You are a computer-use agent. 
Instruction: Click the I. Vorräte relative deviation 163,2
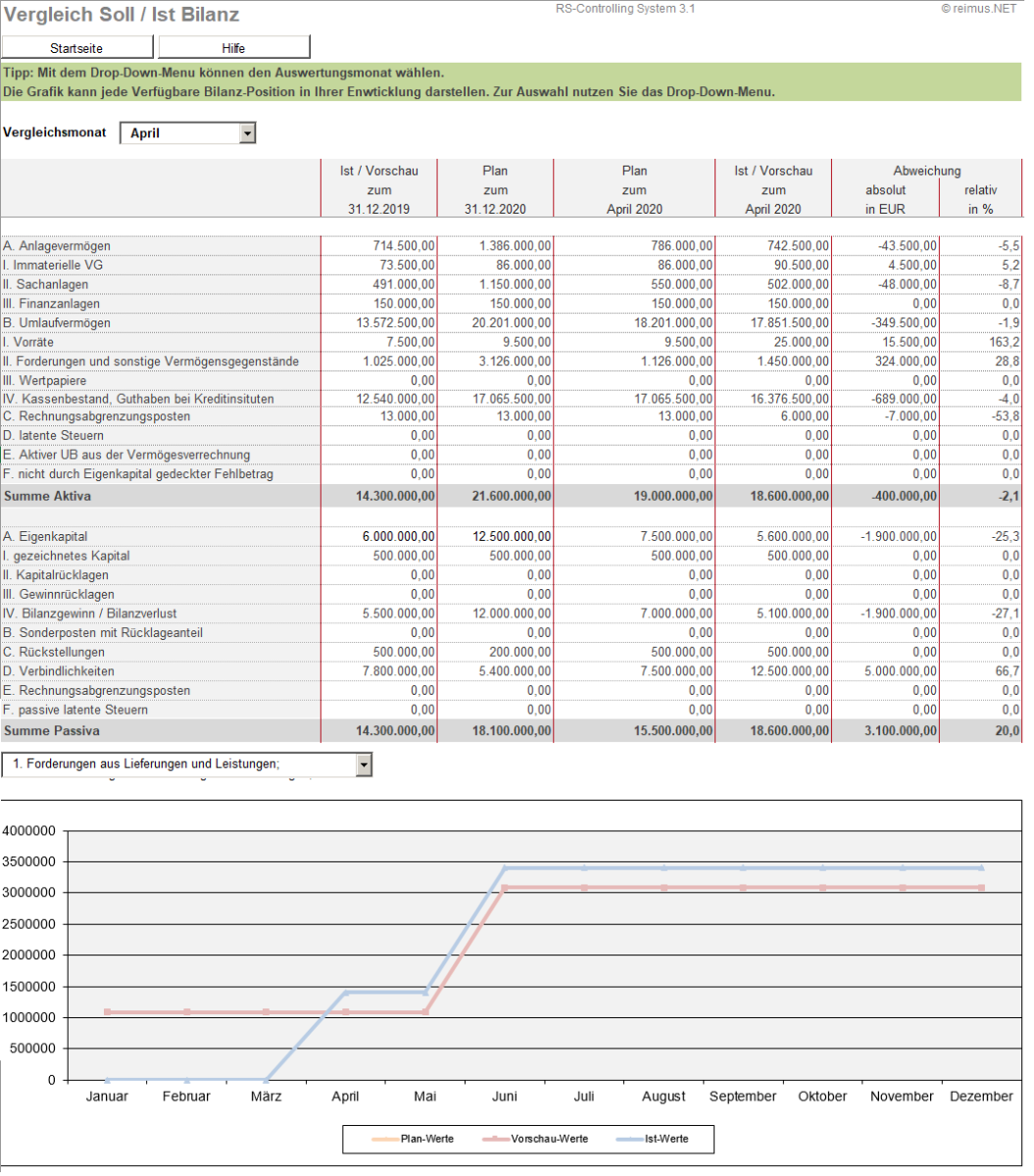tap(1003, 343)
